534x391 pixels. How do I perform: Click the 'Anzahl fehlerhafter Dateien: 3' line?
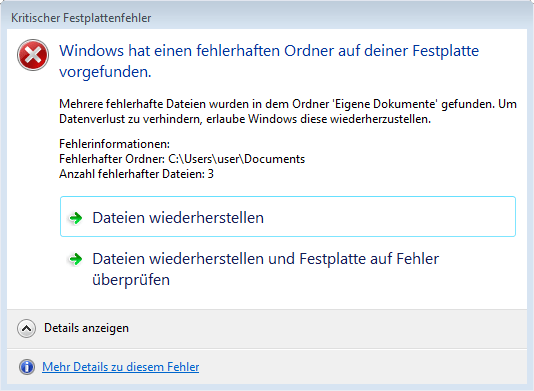136,174
